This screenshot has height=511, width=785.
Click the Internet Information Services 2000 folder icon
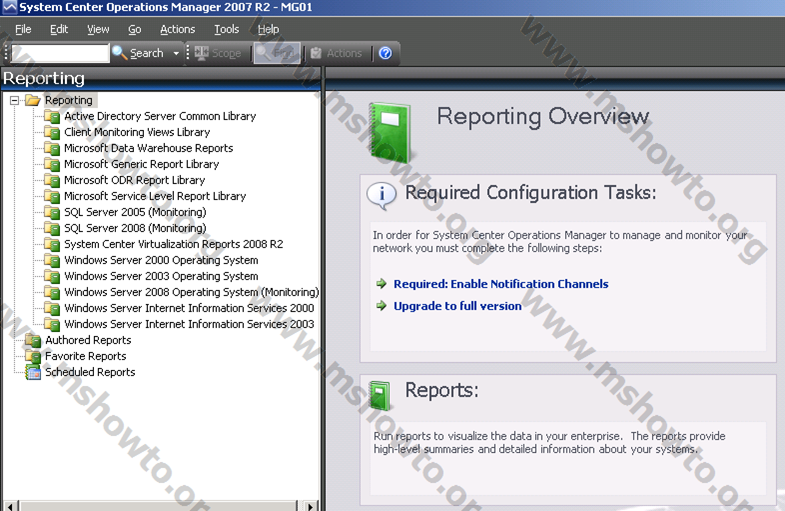pos(52,309)
